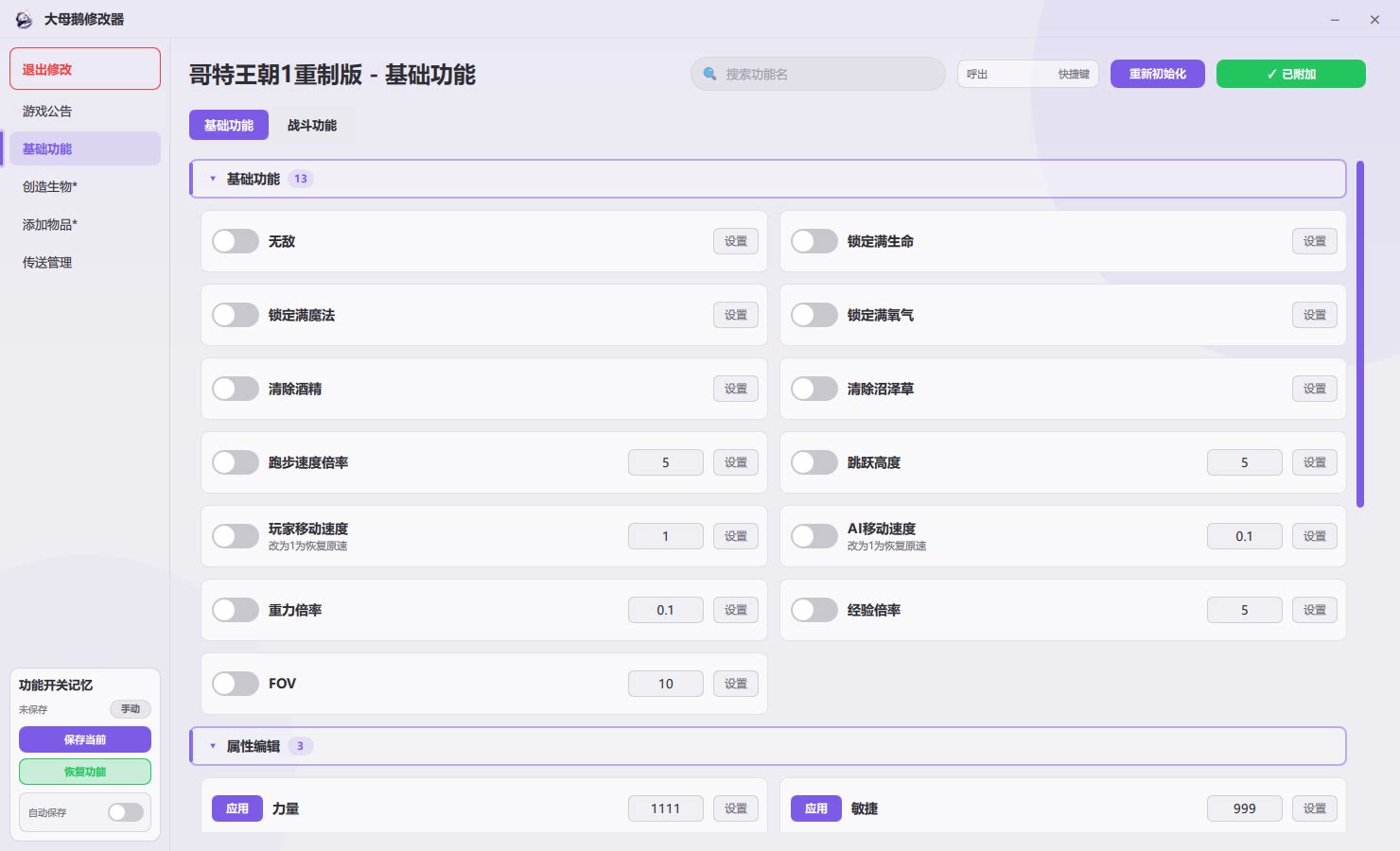
Task: Enable the 清除酒精 toggle
Action: click(236, 389)
